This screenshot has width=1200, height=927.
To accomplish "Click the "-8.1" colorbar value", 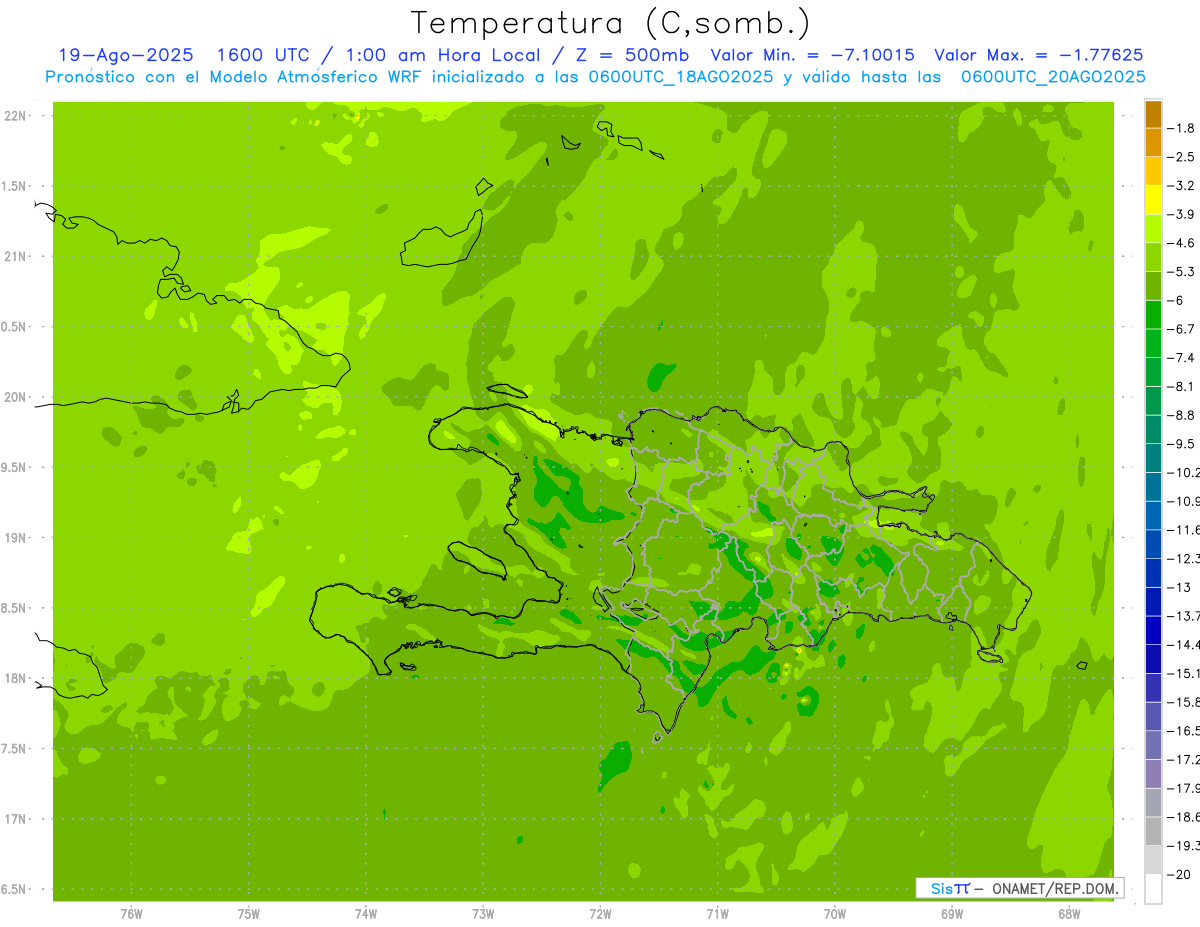I will click(x=1183, y=386).
